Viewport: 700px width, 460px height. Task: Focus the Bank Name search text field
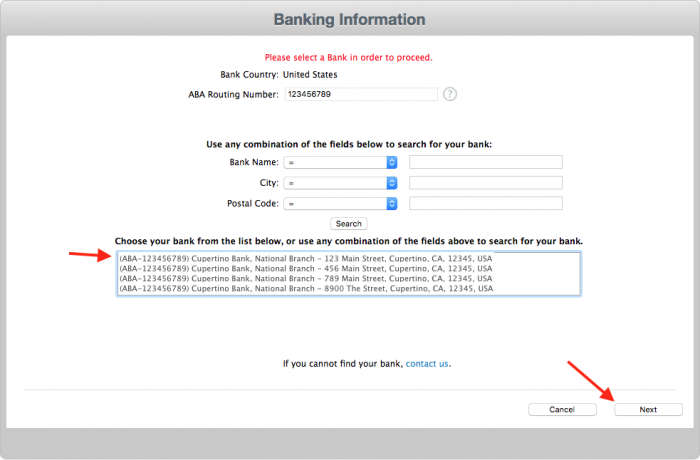(x=485, y=162)
